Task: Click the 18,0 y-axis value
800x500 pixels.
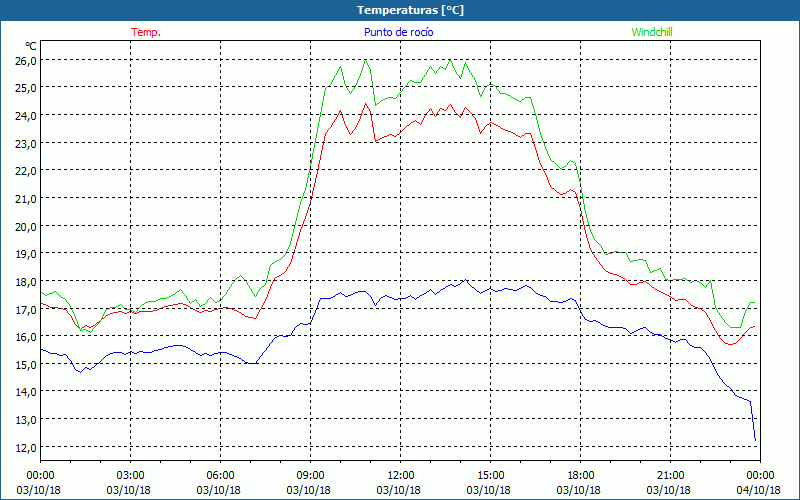Action: [24, 282]
